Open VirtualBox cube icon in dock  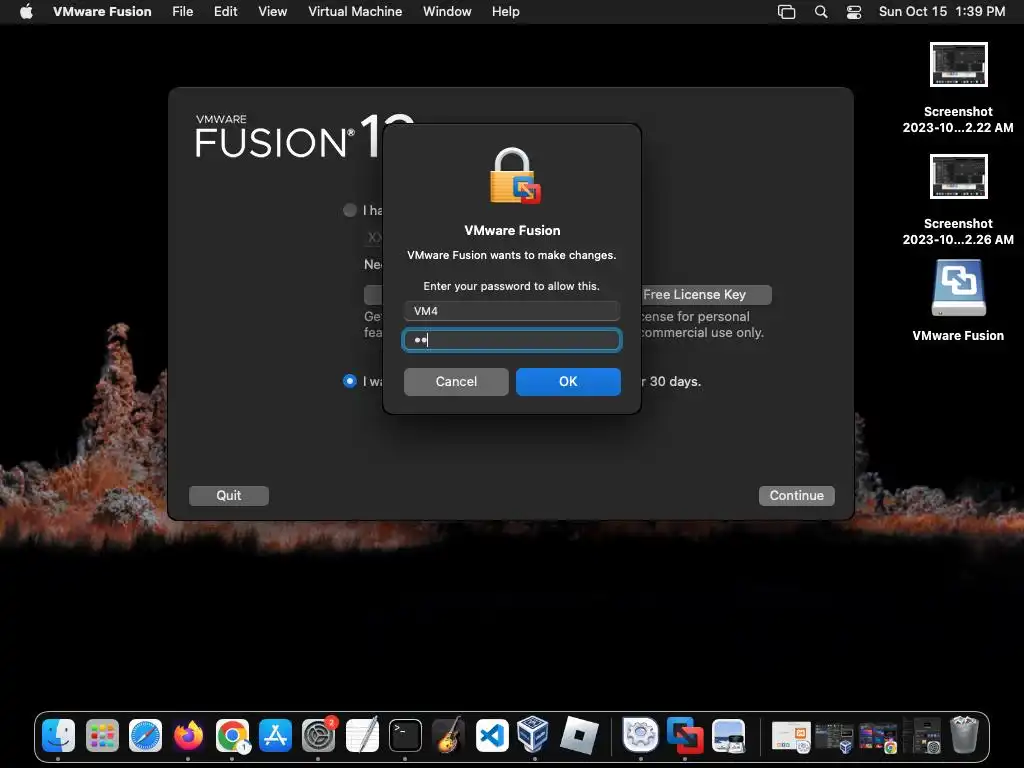(x=533, y=734)
